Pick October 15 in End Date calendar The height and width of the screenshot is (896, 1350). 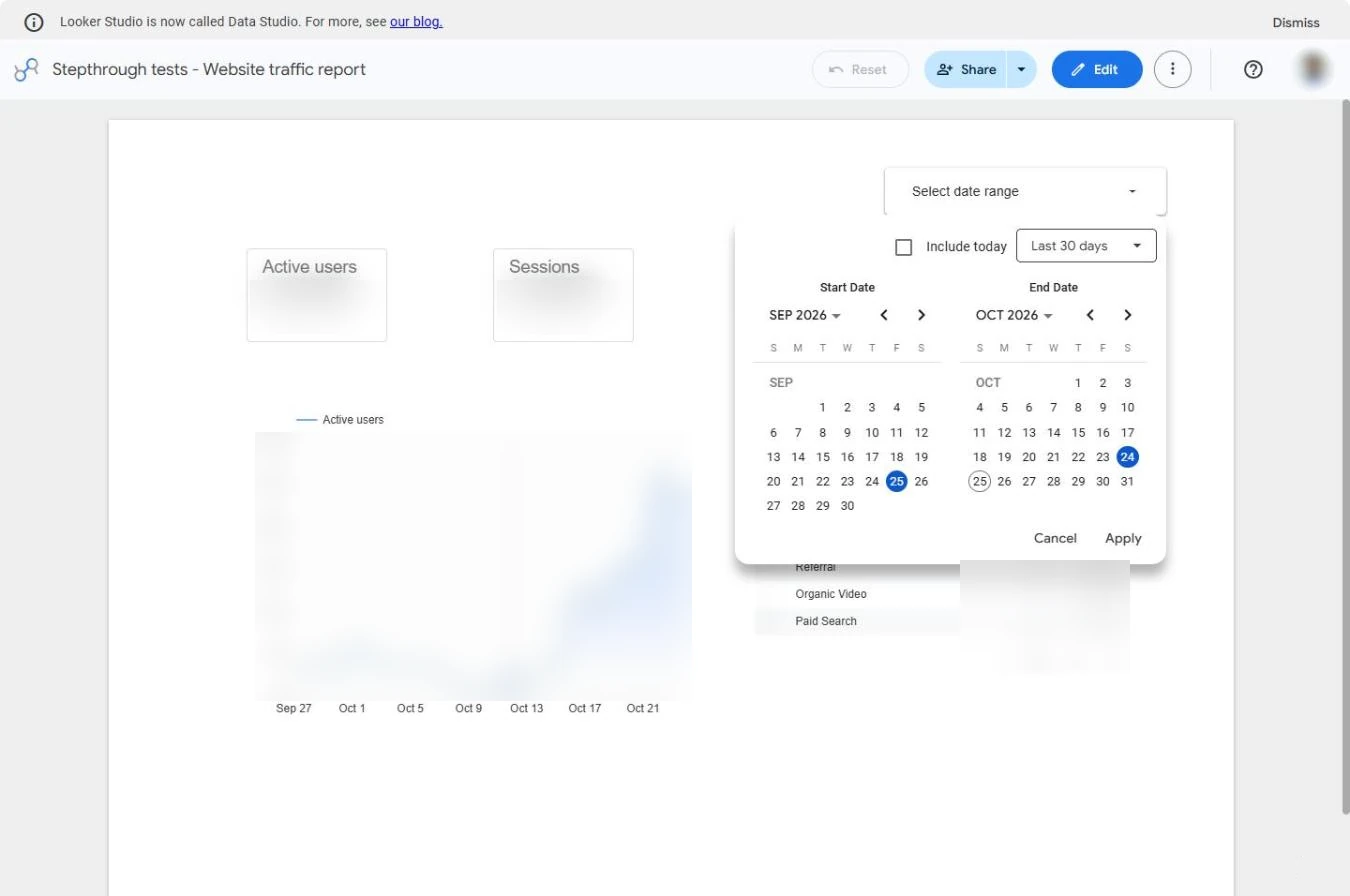click(1078, 432)
